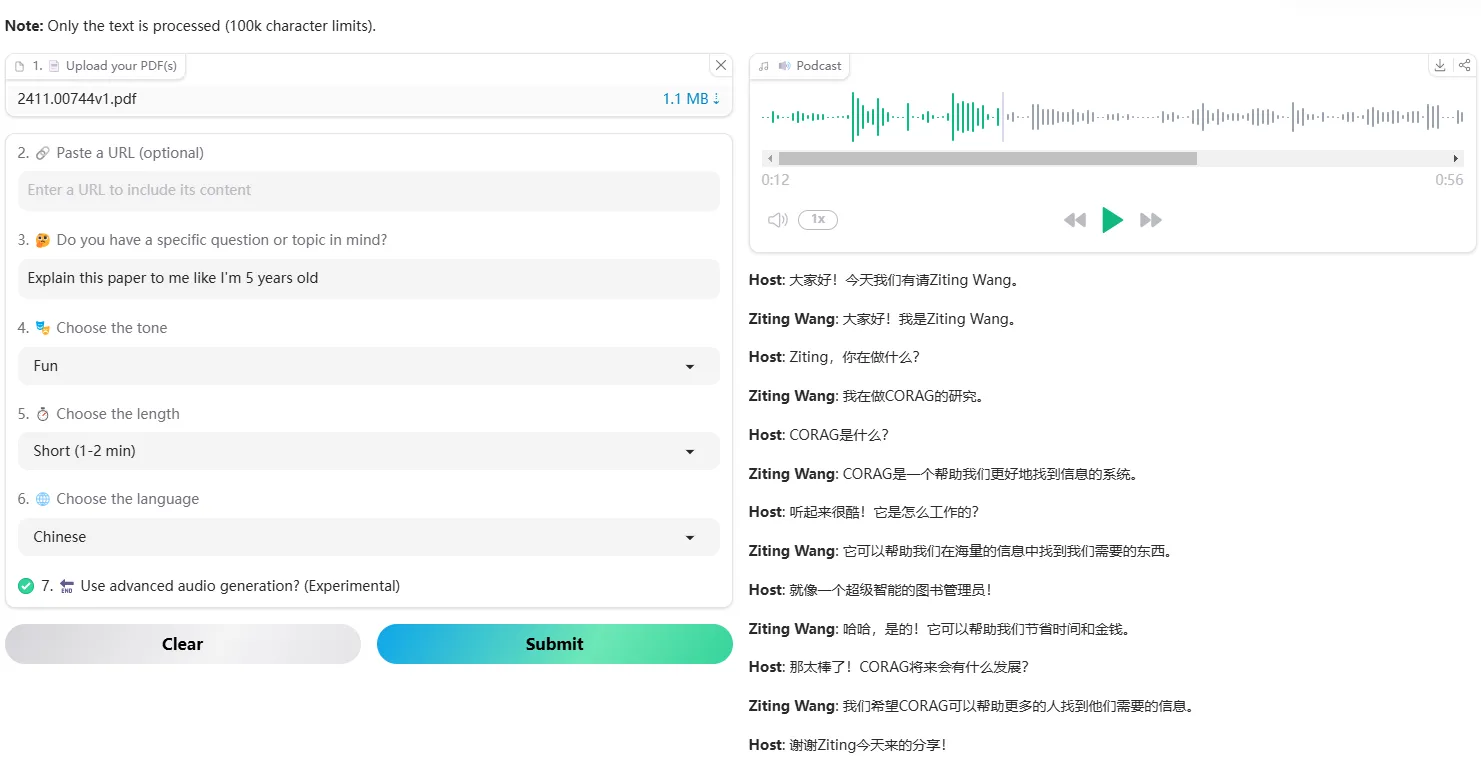Click the line '听起来很酷!它是怎么工作的?'
This screenshot has width=1481, height=768.
click(x=884, y=512)
